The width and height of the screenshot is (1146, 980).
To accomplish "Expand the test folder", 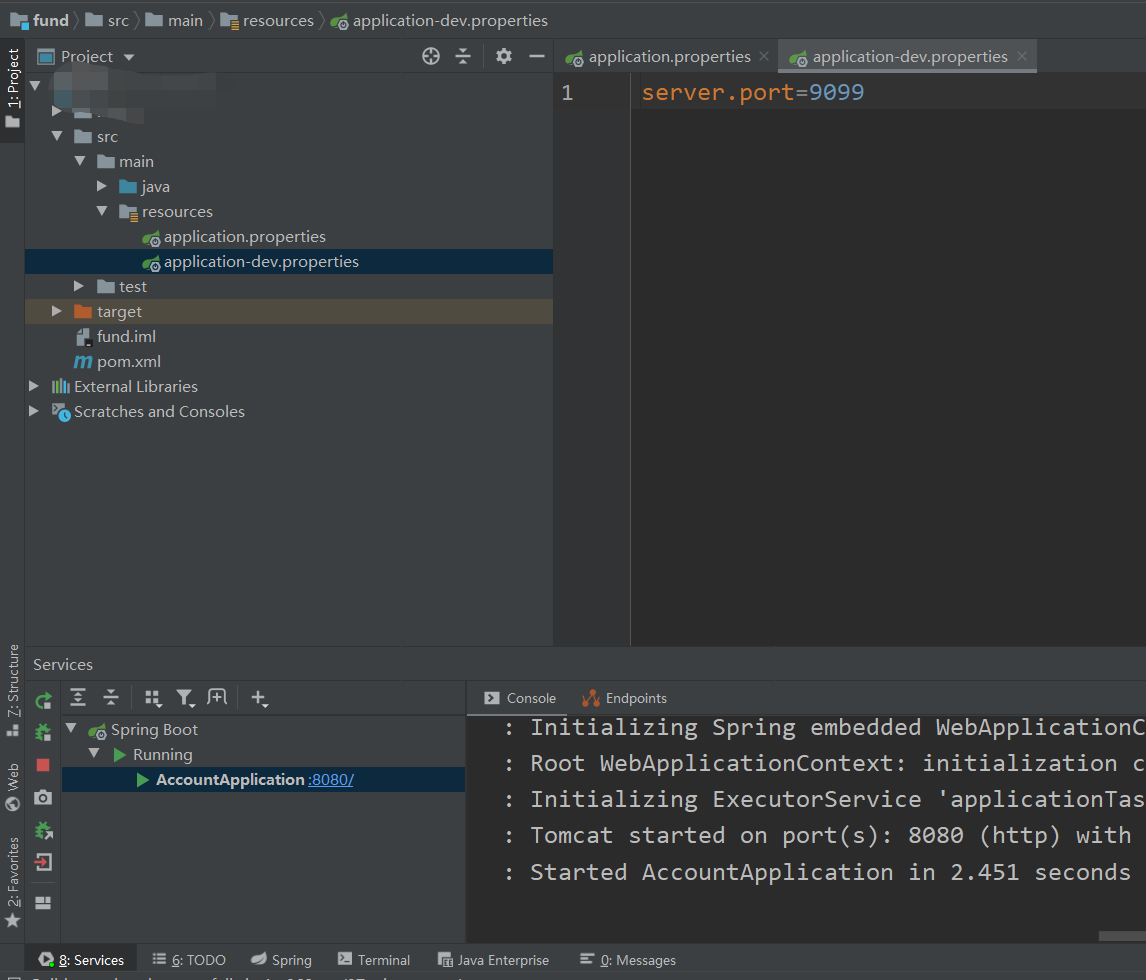I will [79, 286].
